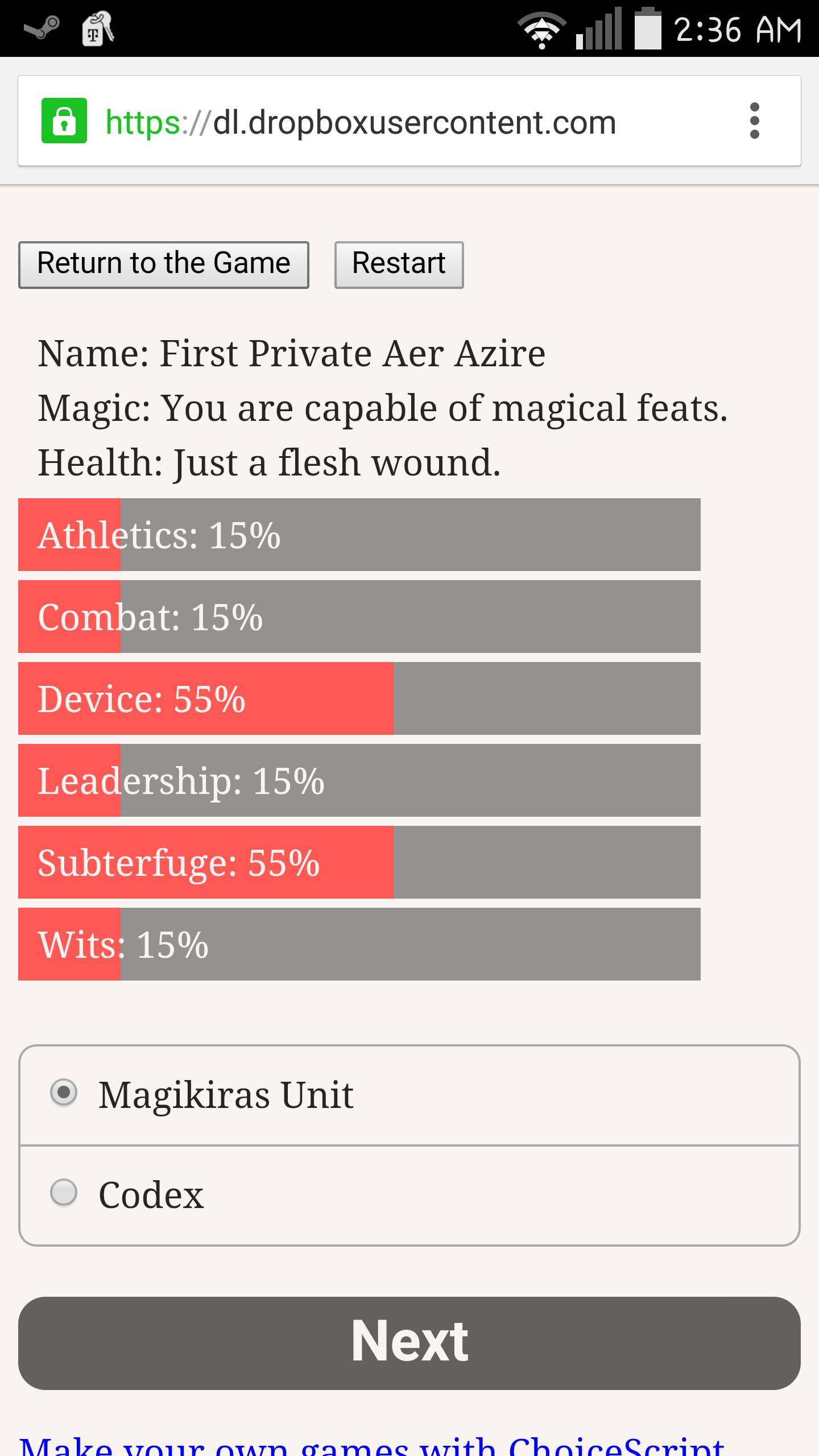819x1456 pixels.
Task: Tap the Subterfuge 55% stat bar
Action: pos(359,862)
